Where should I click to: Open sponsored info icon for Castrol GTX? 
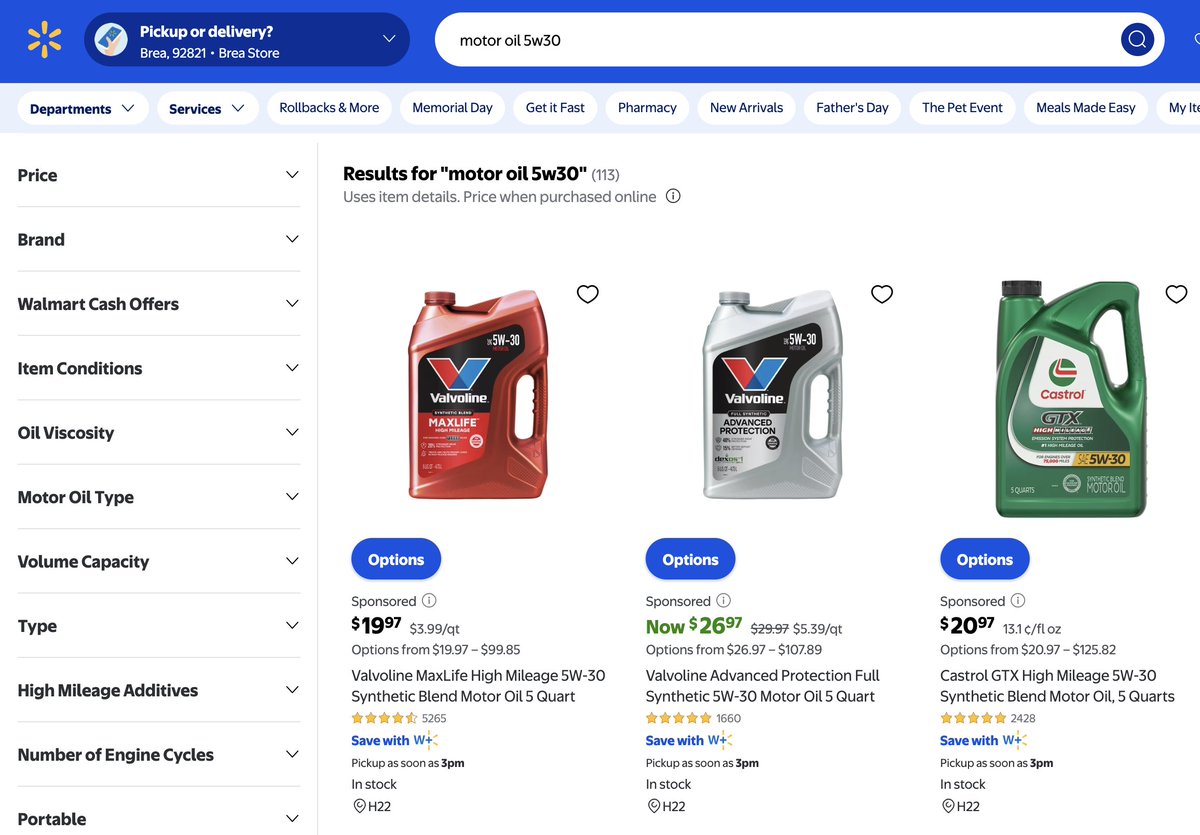[x=1017, y=601]
